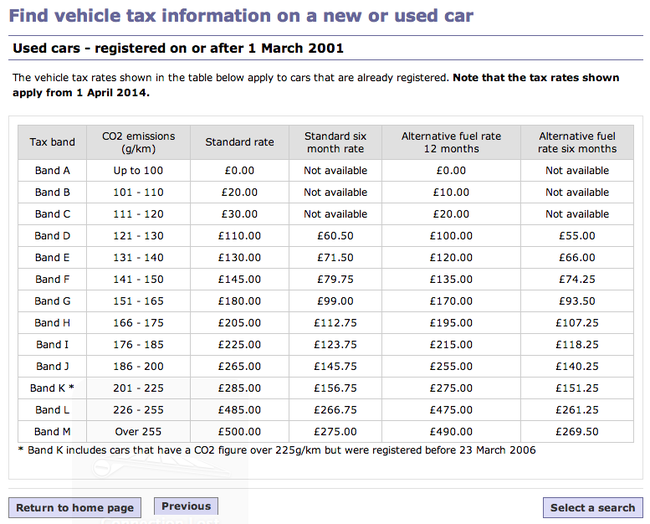Select the CO2 emissions (g/km) column header

point(140,142)
